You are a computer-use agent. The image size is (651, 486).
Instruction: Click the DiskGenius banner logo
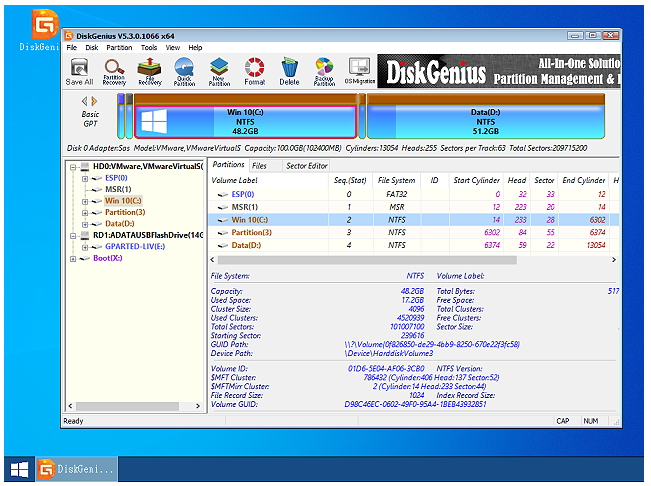tap(436, 72)
